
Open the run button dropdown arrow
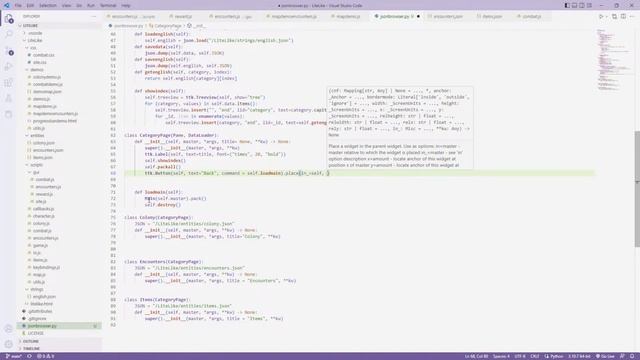coord(606,16)
